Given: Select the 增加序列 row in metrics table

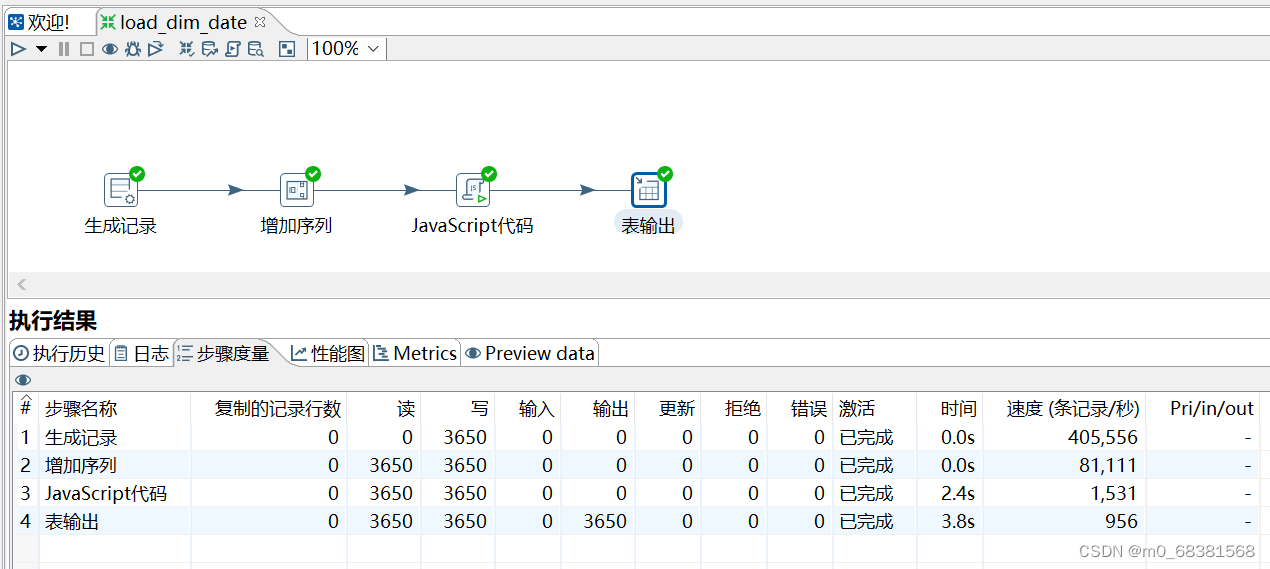Looking at the screenshot, I should 636,465.
